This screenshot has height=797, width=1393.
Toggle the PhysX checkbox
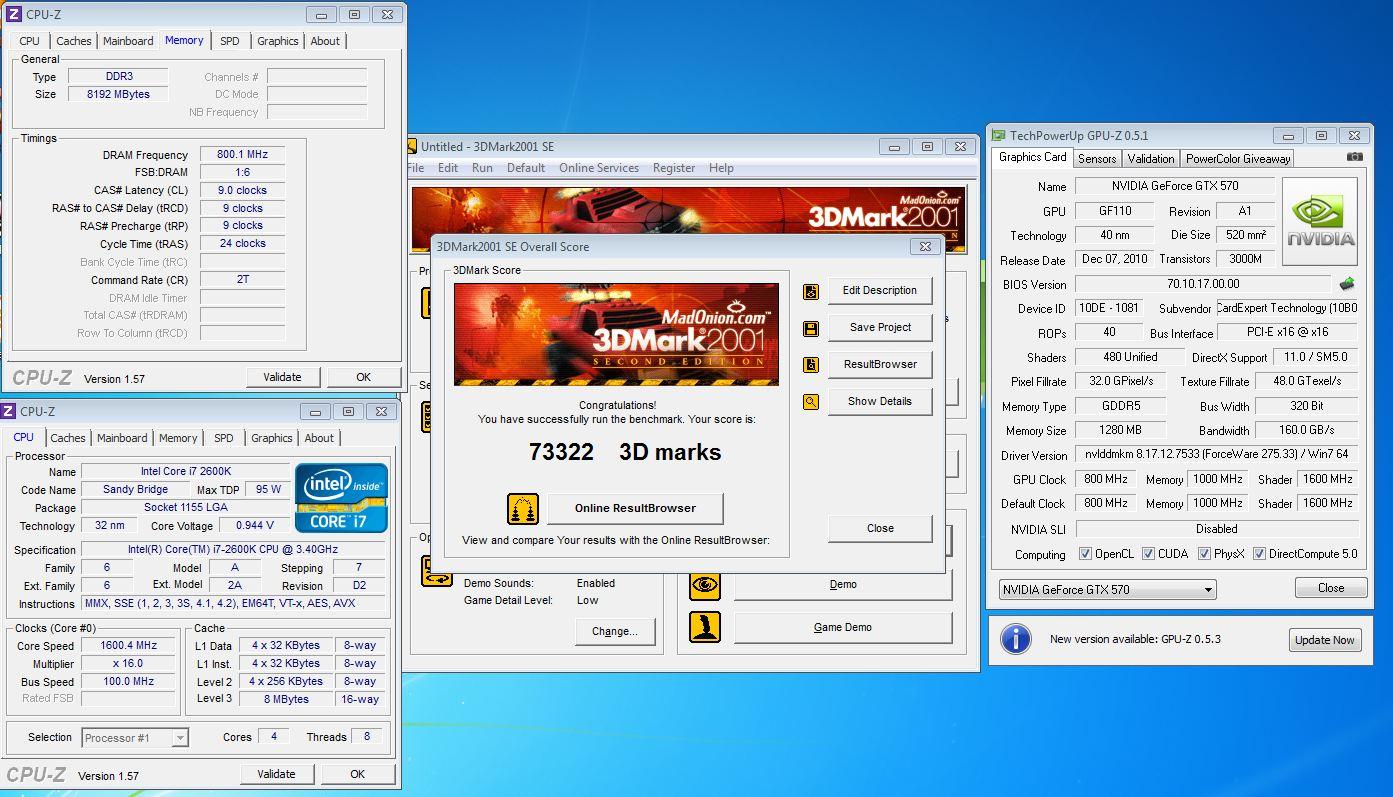pyautogui.click(x=1204, y=554)
